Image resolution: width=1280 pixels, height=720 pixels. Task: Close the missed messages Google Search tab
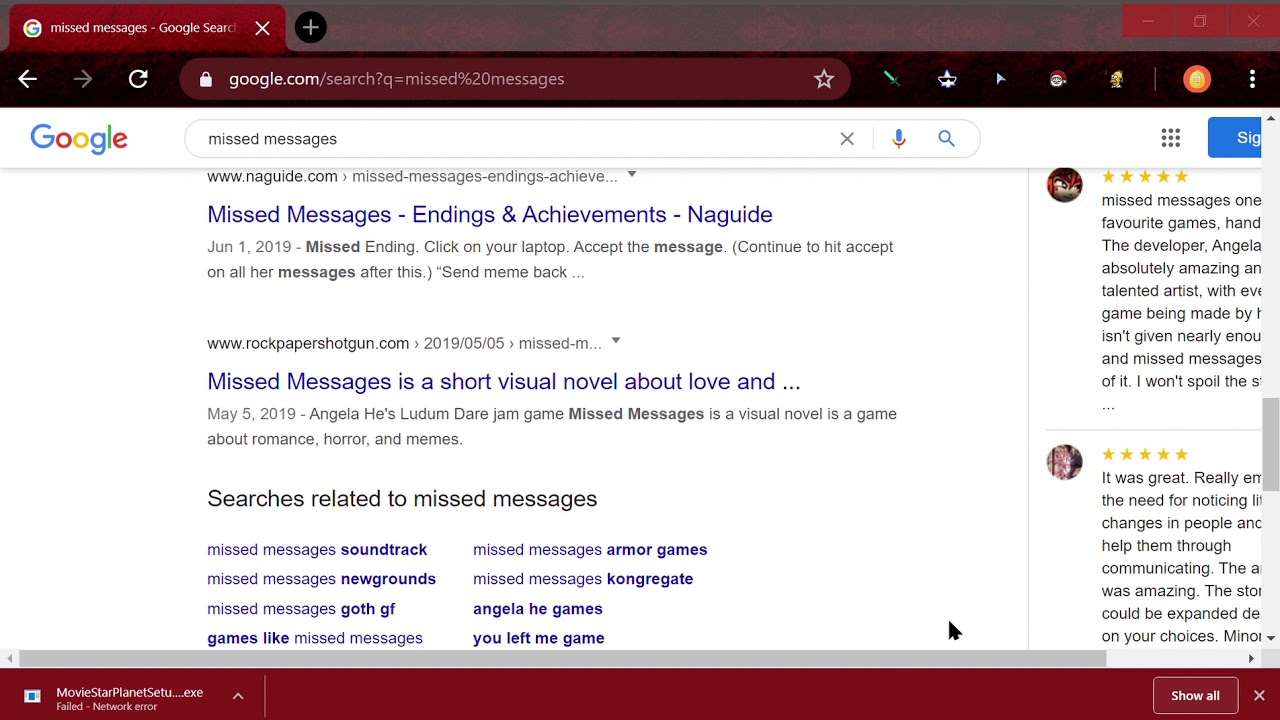click(262, 28)
